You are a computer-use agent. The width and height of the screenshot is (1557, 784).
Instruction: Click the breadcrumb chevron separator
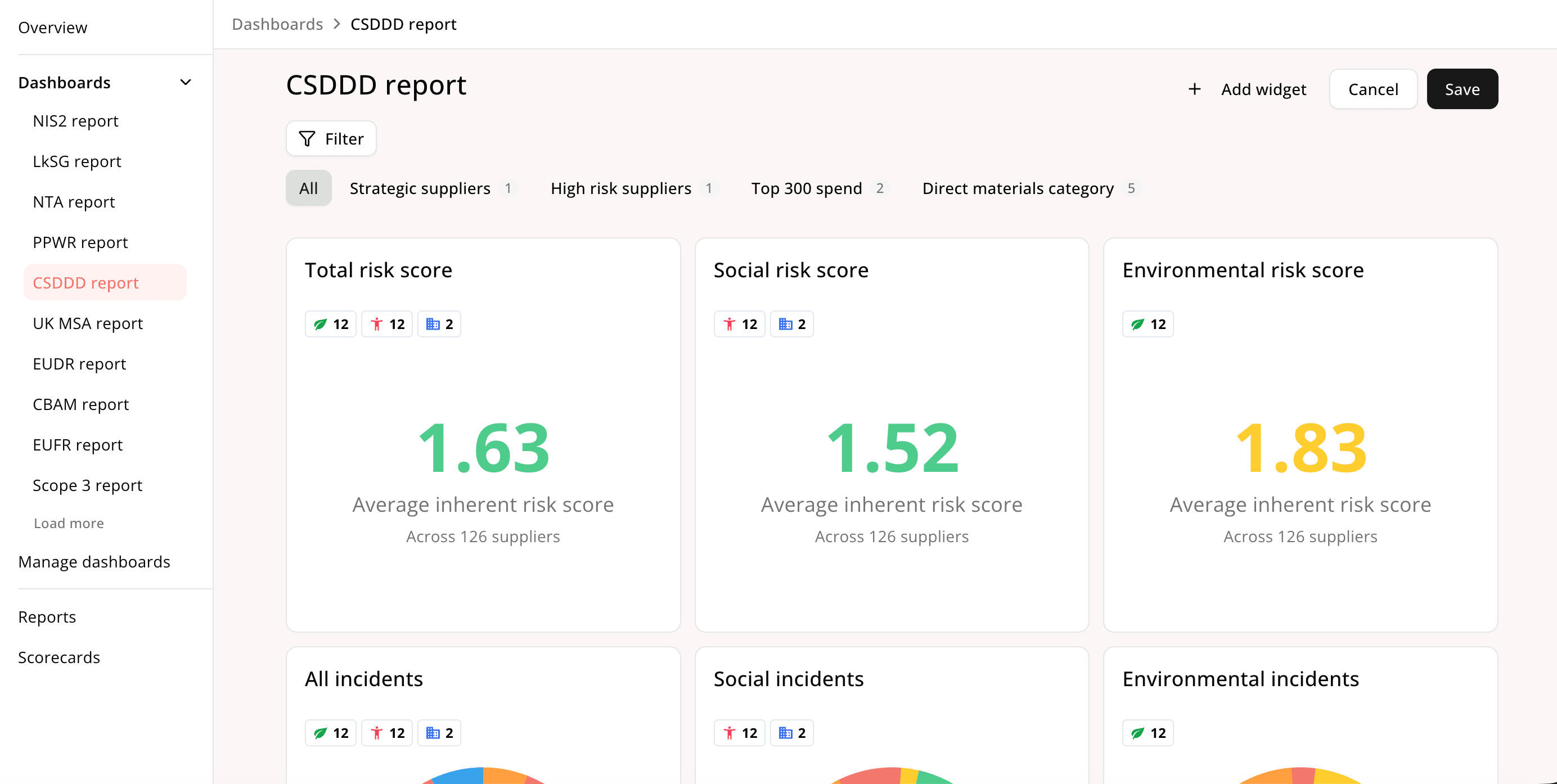[337, 24]
